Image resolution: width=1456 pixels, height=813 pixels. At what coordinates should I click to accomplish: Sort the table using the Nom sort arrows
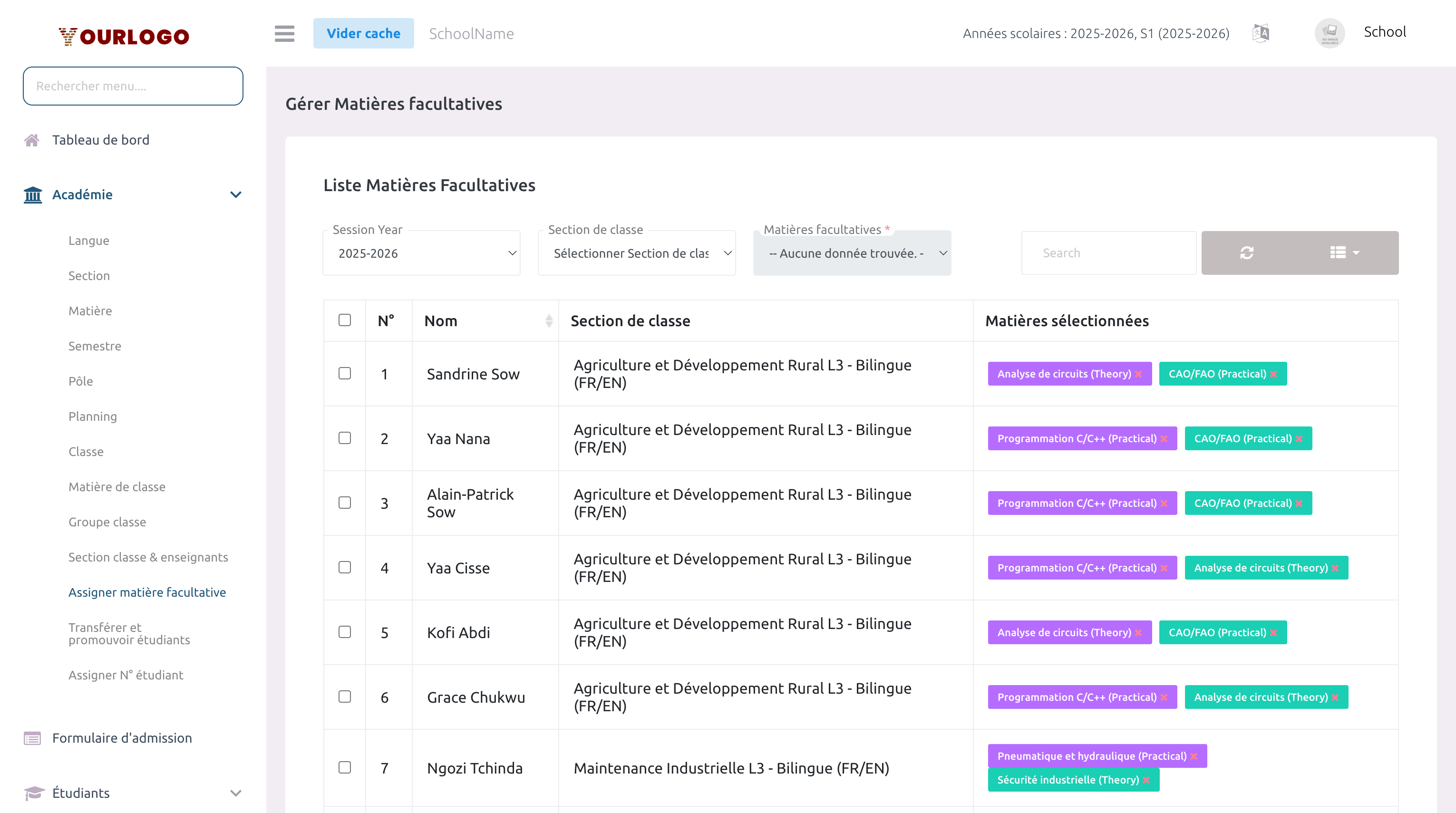[x=548, y=320]
